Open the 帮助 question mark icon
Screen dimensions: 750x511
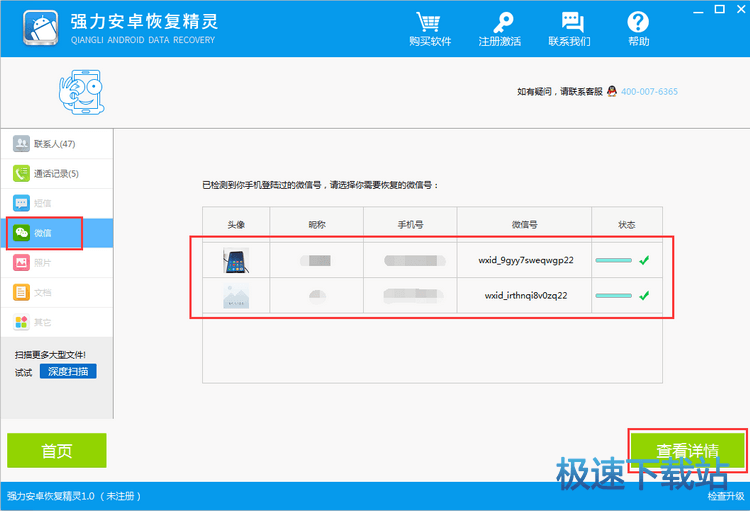638,22
